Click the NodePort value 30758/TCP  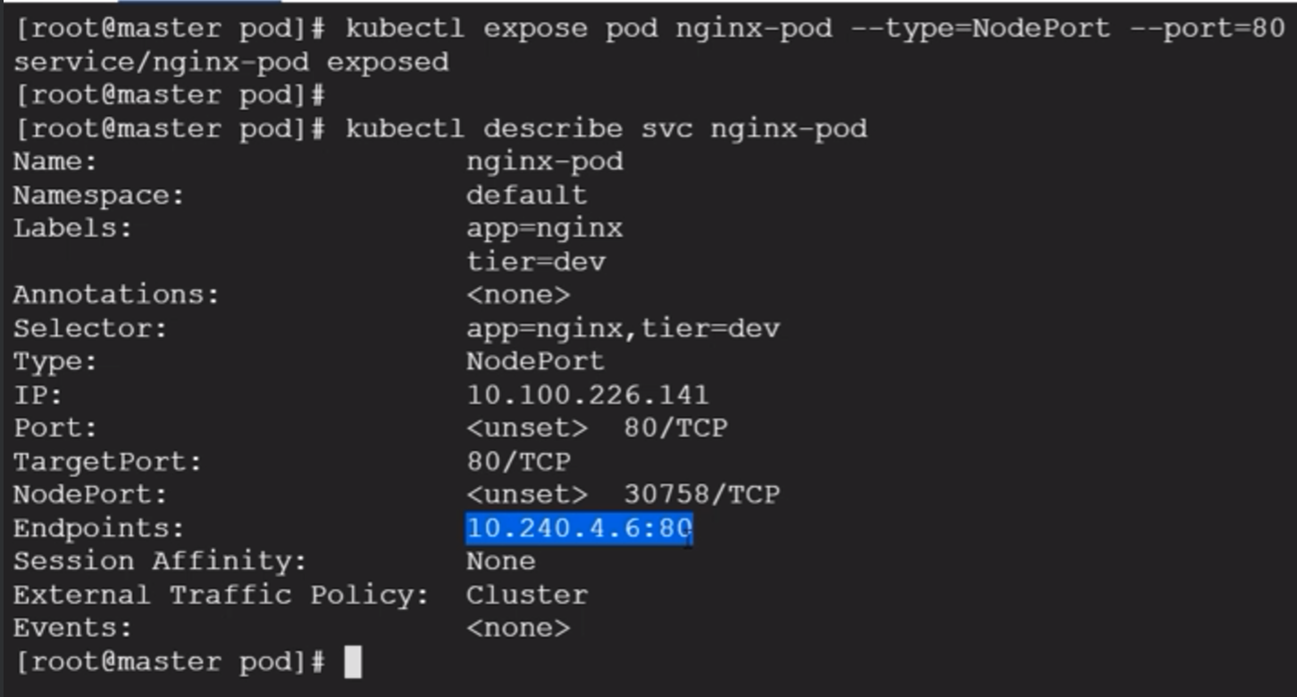pos(701,494)
